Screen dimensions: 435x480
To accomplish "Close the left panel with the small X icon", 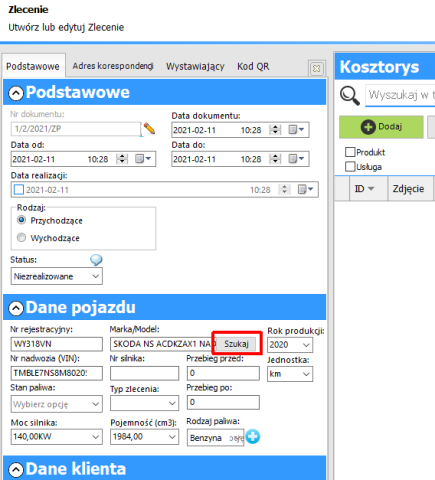I will coord(316,68).
